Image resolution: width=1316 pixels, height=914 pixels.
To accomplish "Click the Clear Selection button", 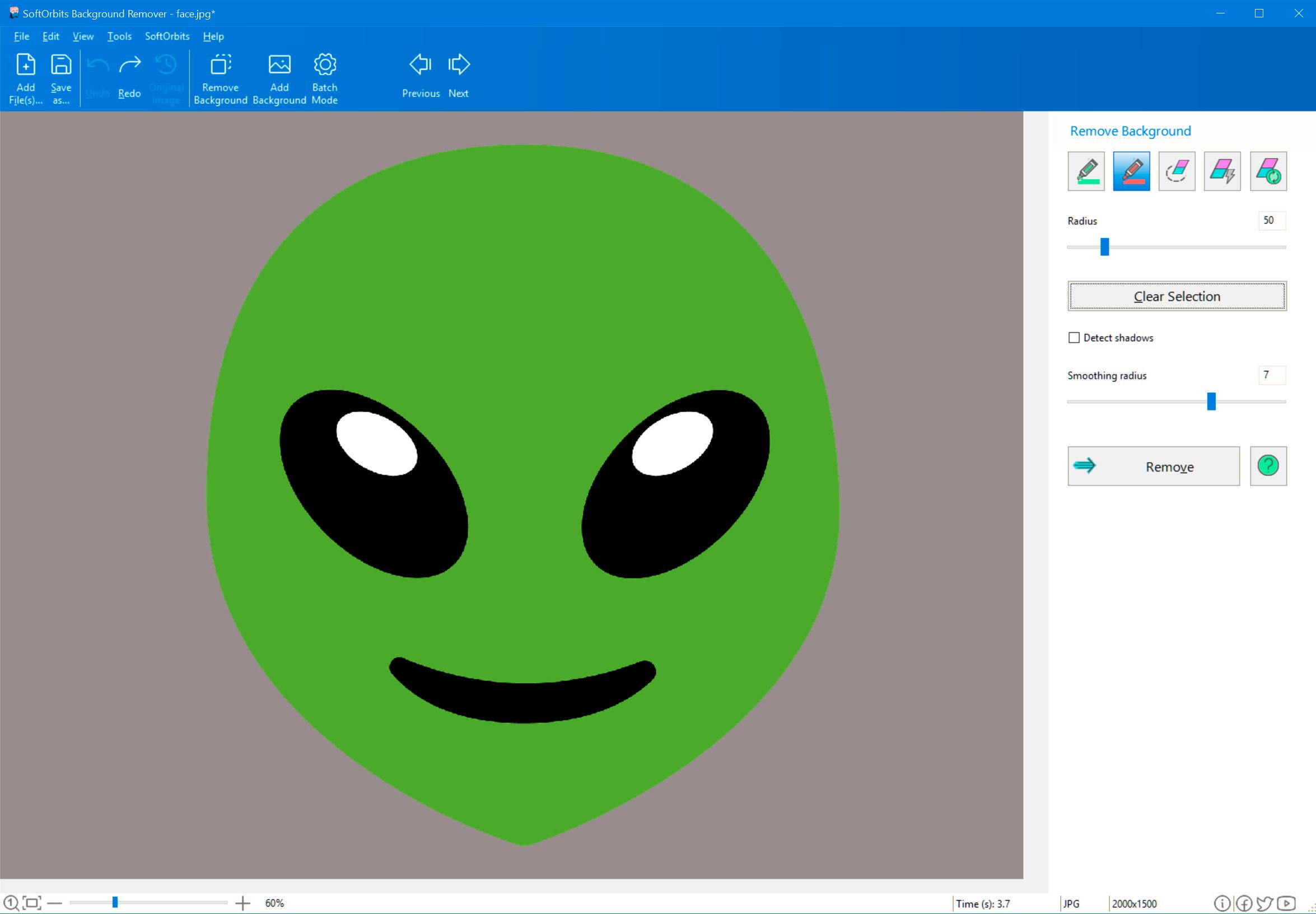I will (1177, 296).
